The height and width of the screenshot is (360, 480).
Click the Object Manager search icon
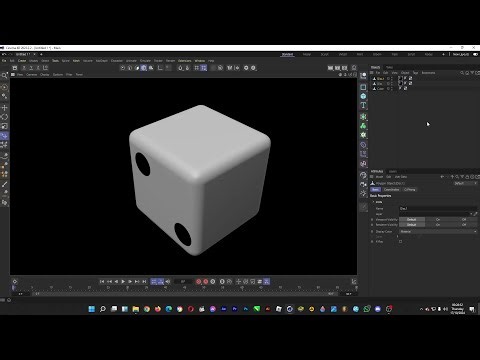[x=462, y=73]
